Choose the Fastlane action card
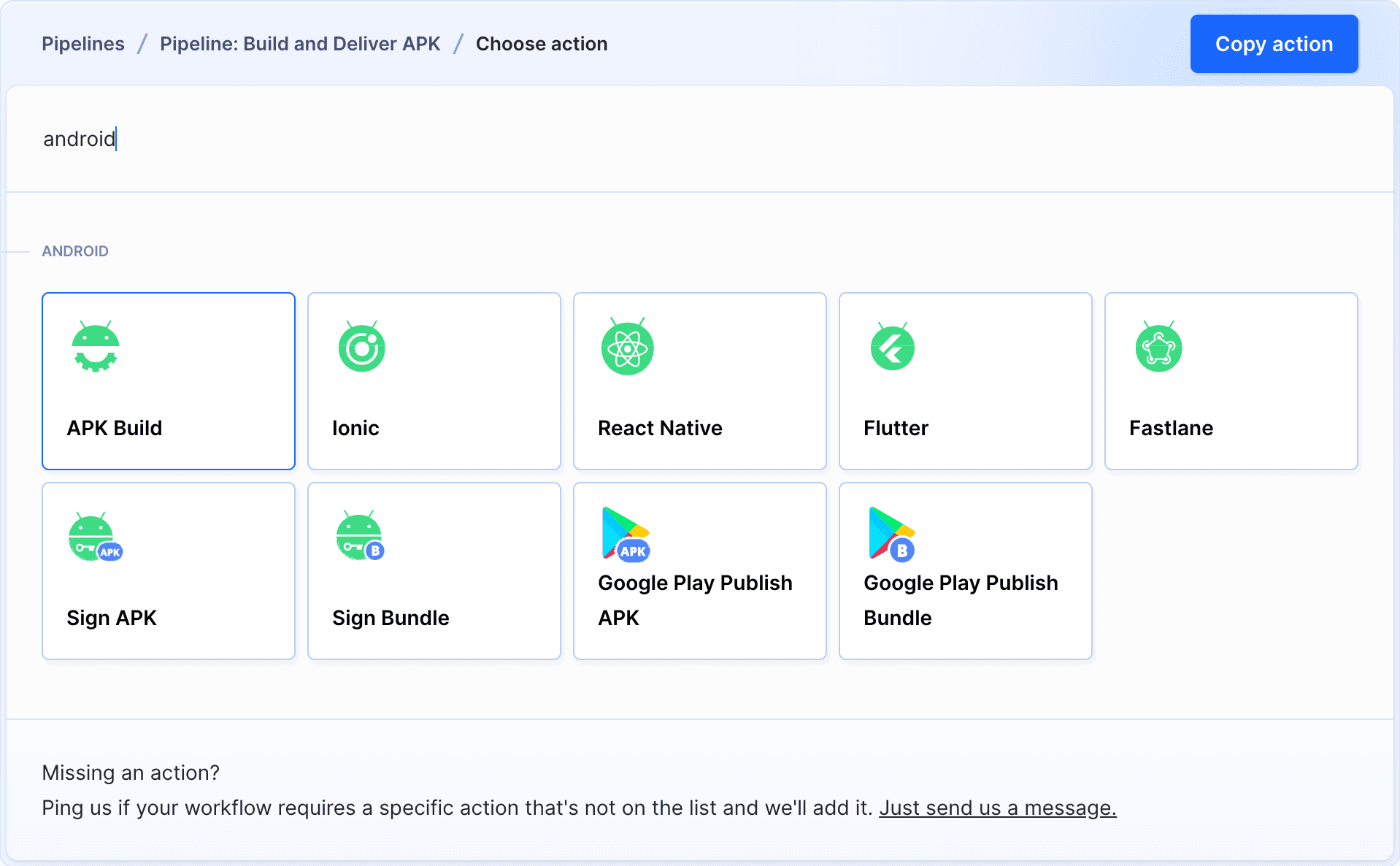This screenshot has height=866, width=1400. pos(1231,381)
